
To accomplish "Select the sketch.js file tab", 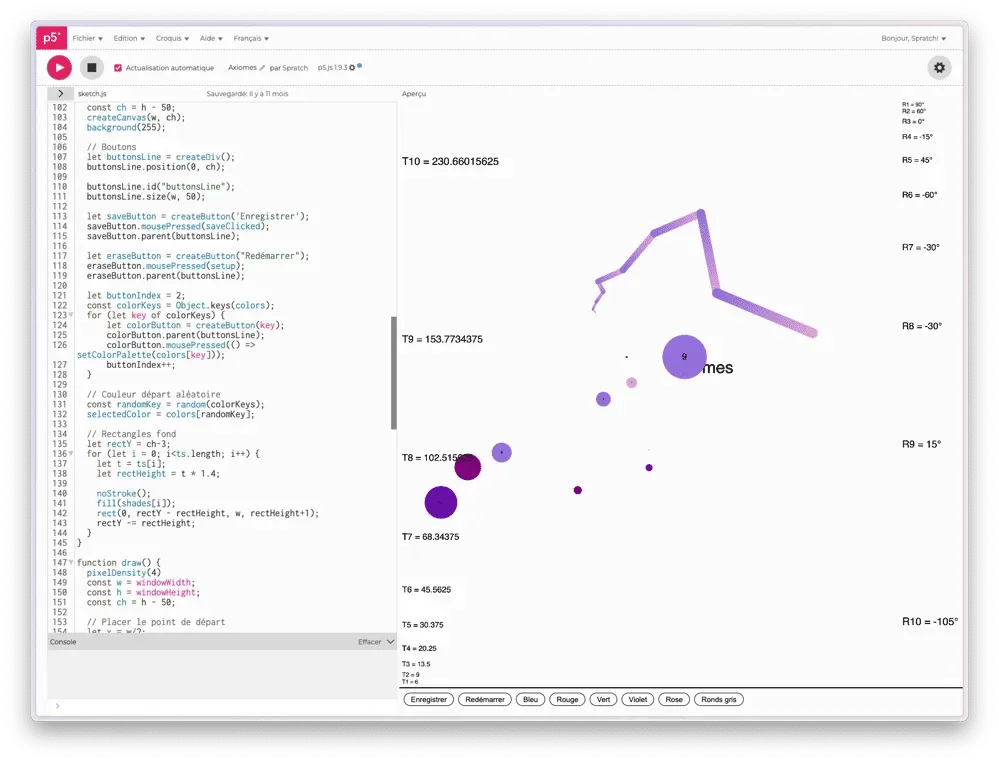I will tap(93, 93).
